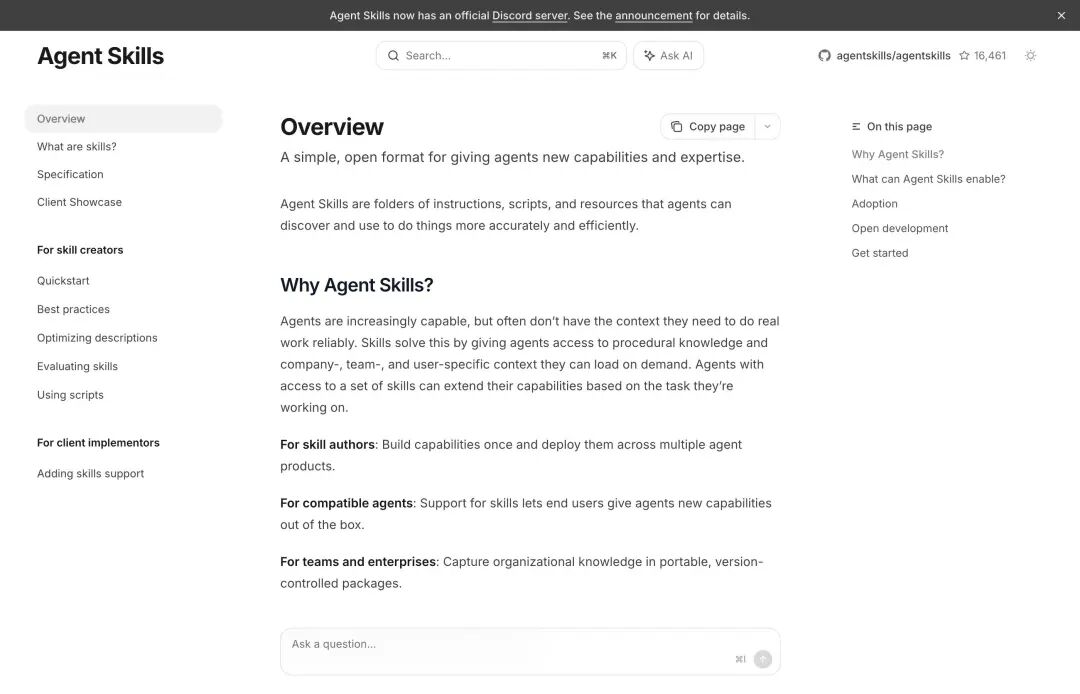1080x694 pixels.
Task: Dismiss the announcement banner with X icon
Action: pyautogui.click(x=1061, y=15)
